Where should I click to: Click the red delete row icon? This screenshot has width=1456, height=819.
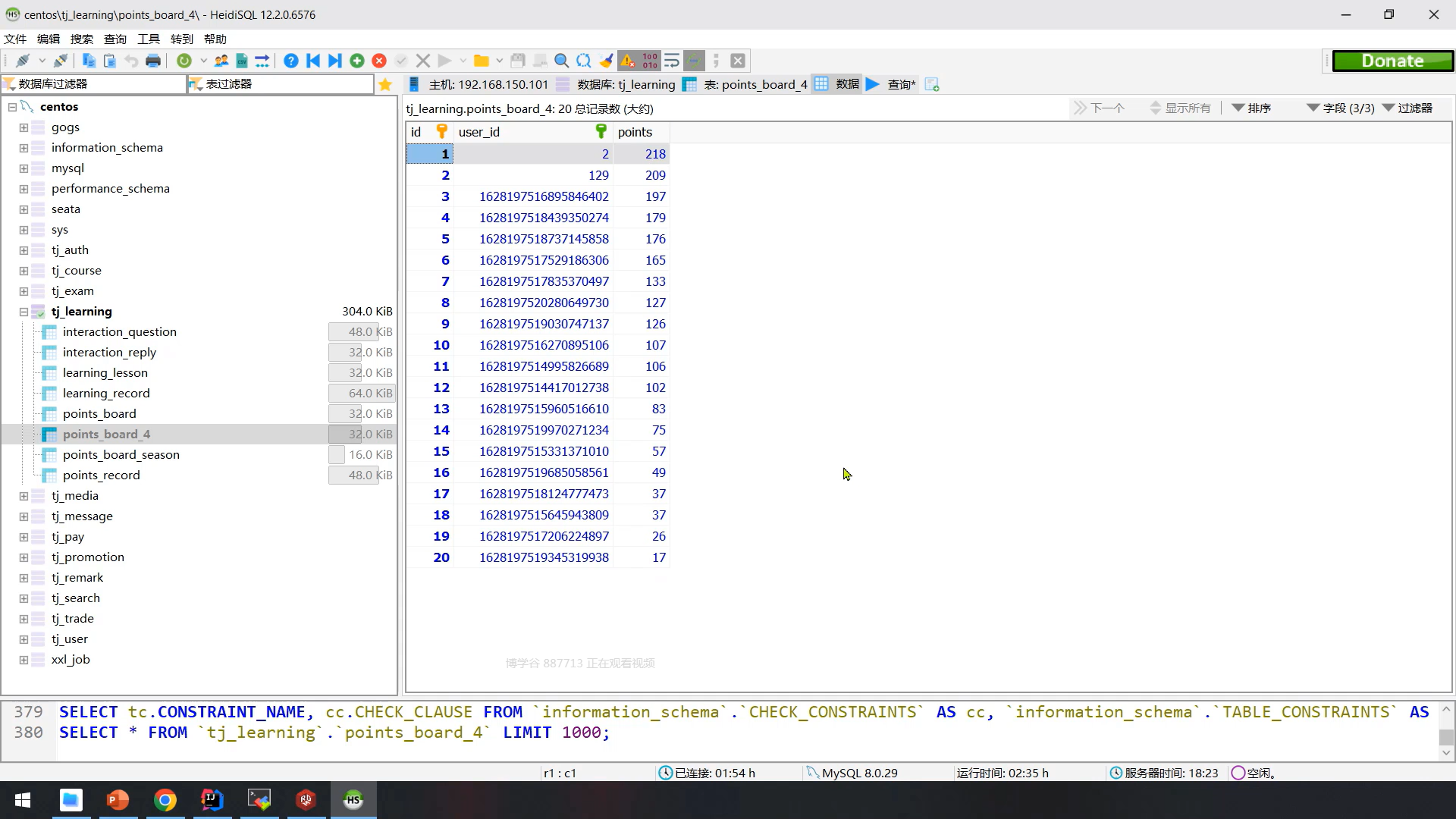(379, 61)
